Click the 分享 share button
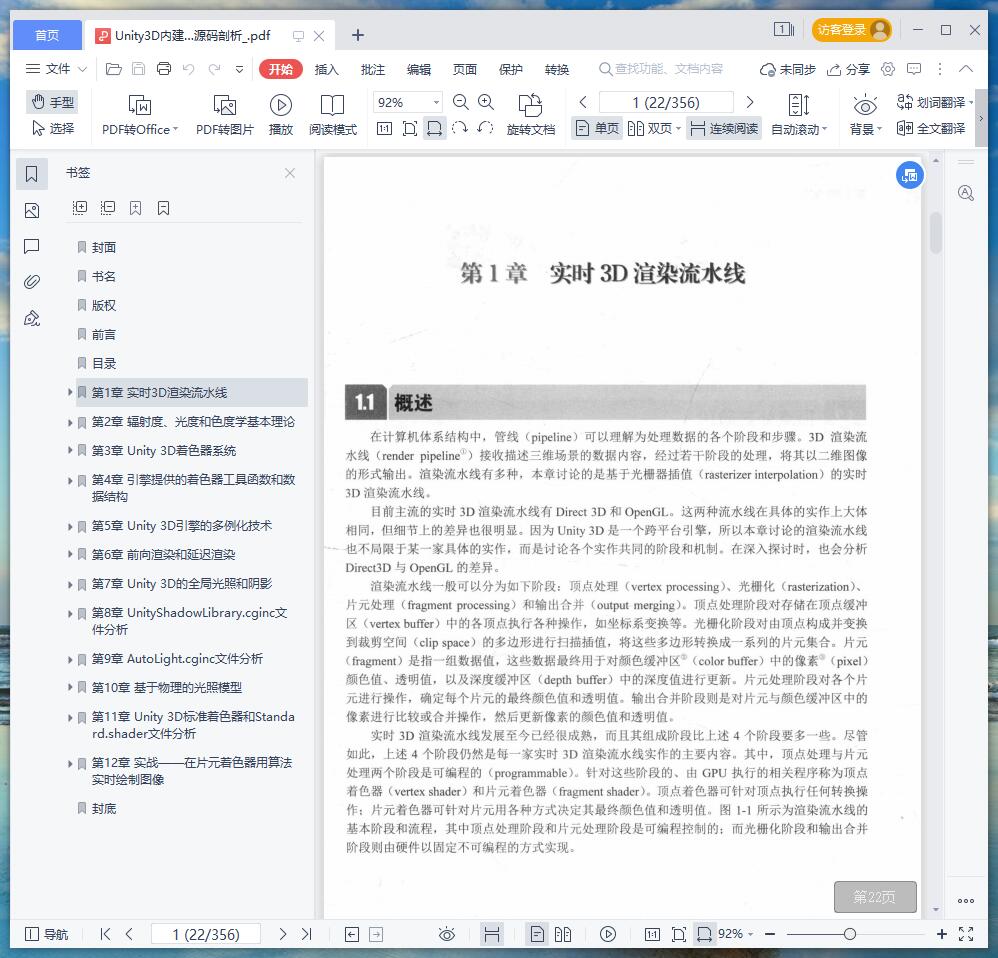Screen dimensions: 998x958 coord(848,69)
